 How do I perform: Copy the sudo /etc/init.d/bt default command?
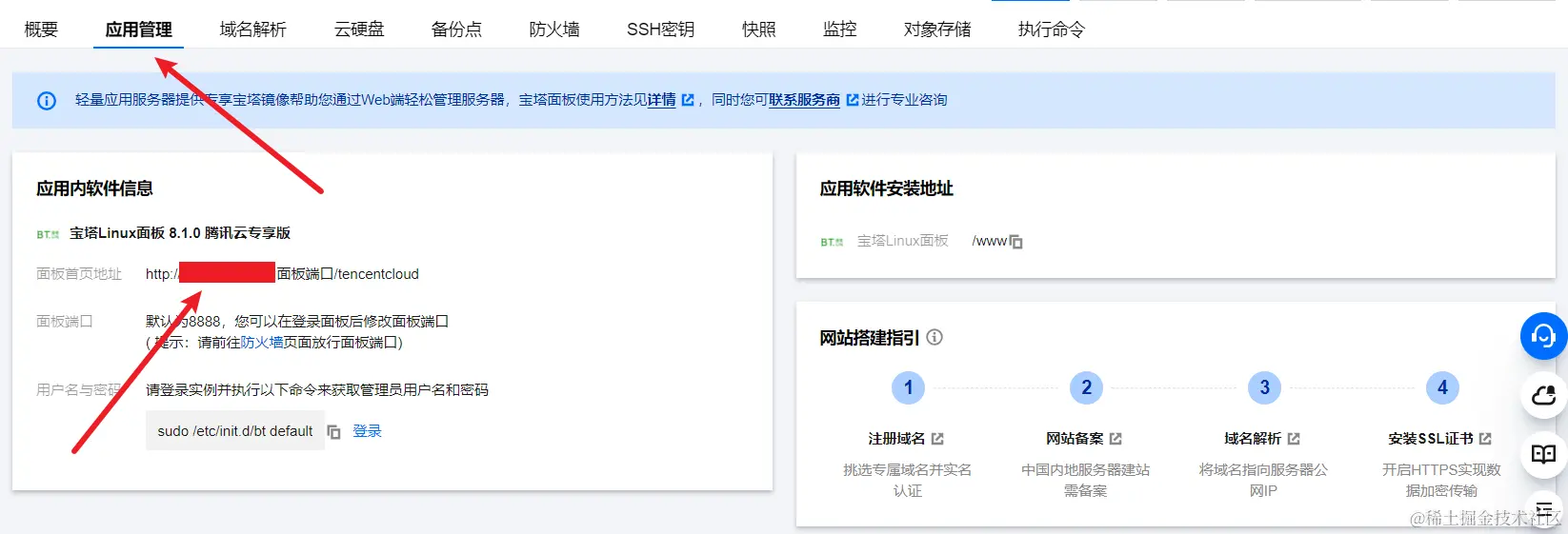(333, 432)
